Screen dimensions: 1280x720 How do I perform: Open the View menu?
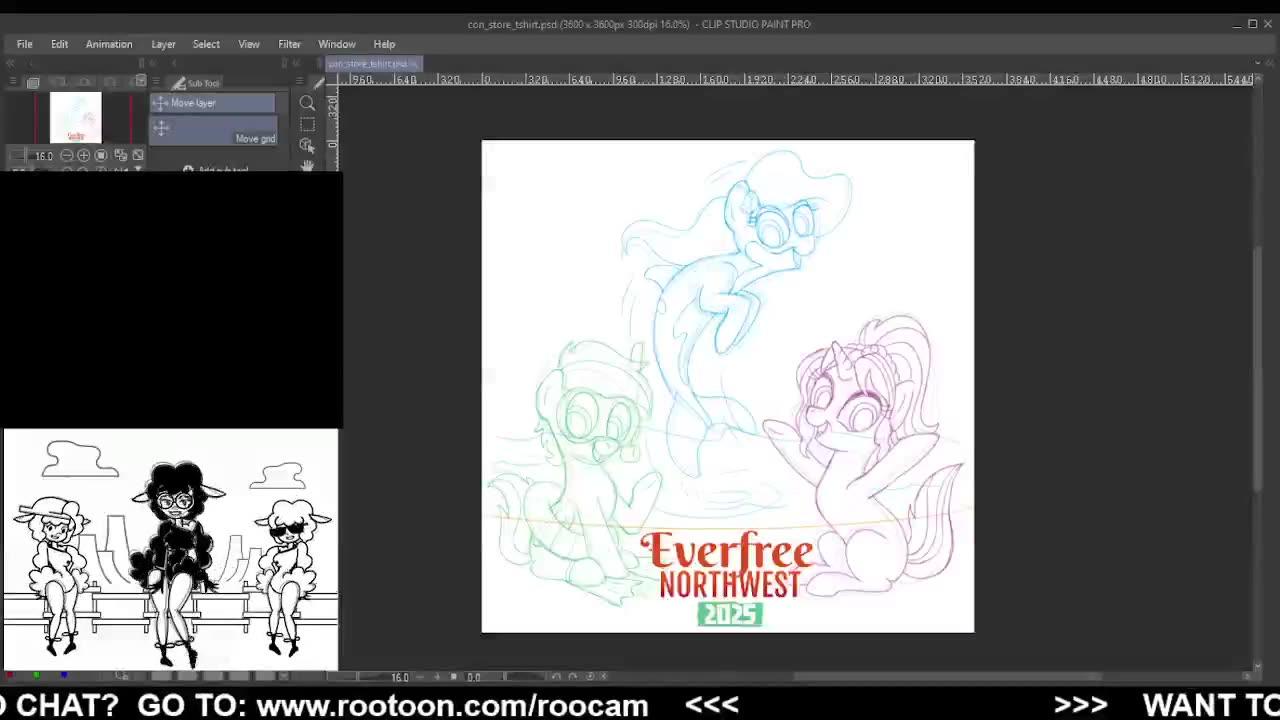point(249,44)
